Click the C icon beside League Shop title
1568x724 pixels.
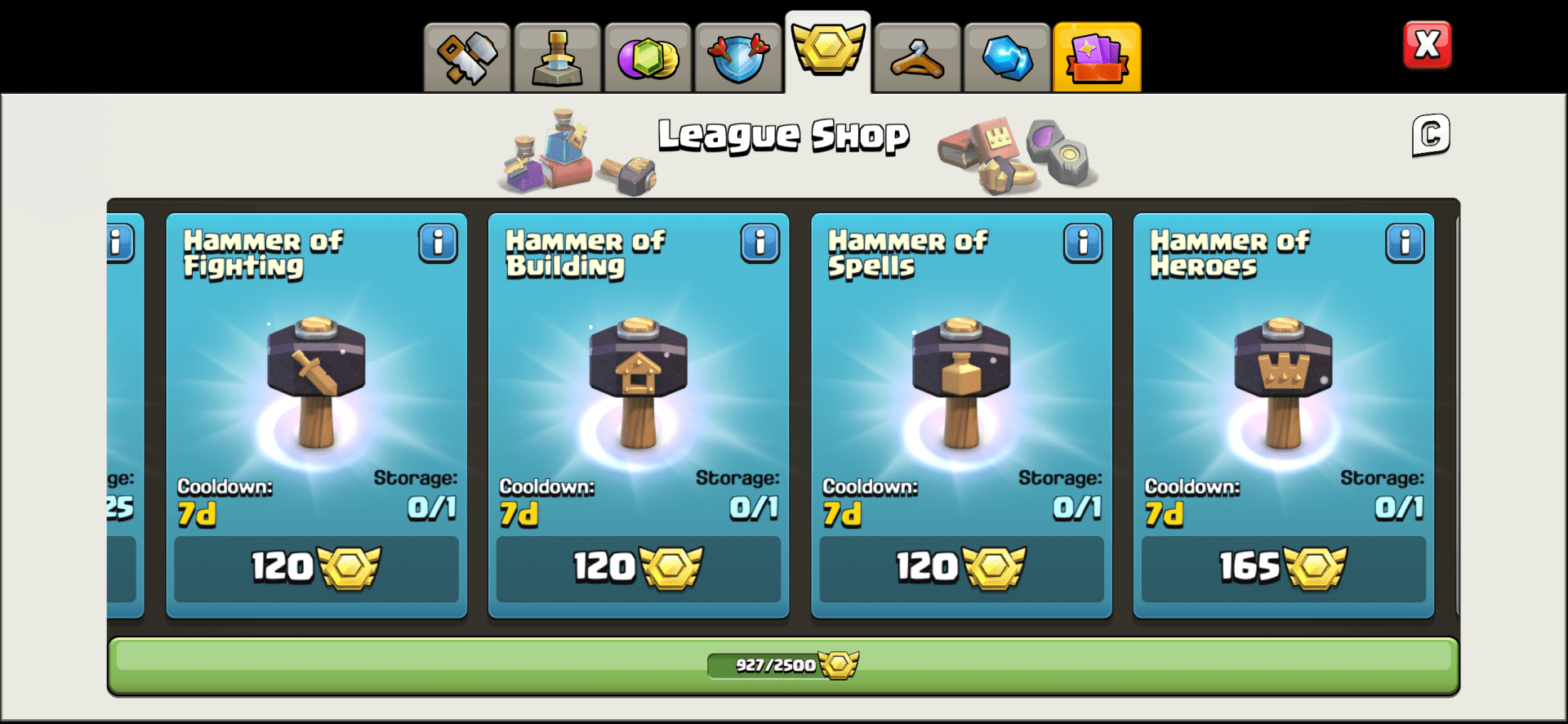coord(1431,135)
